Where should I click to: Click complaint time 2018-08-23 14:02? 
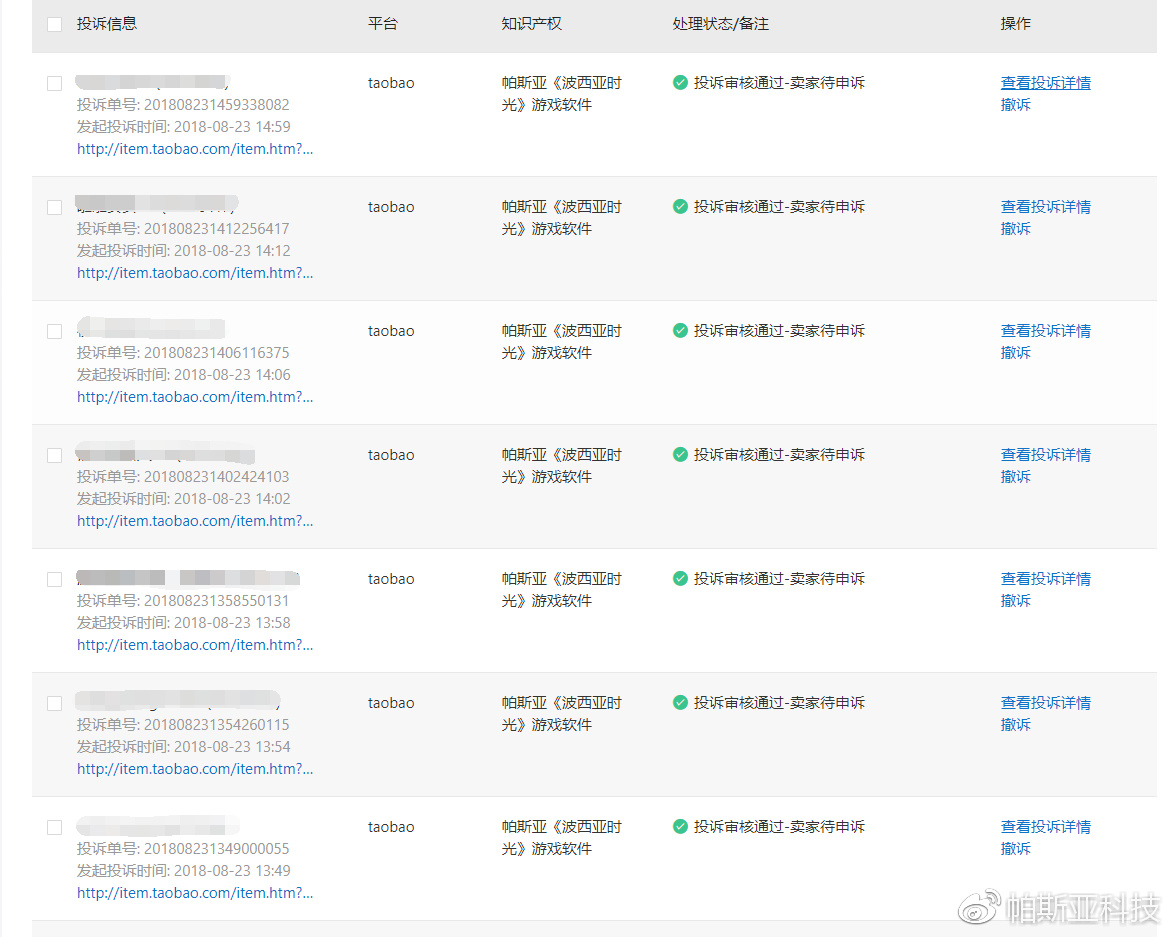pos(232,499)
